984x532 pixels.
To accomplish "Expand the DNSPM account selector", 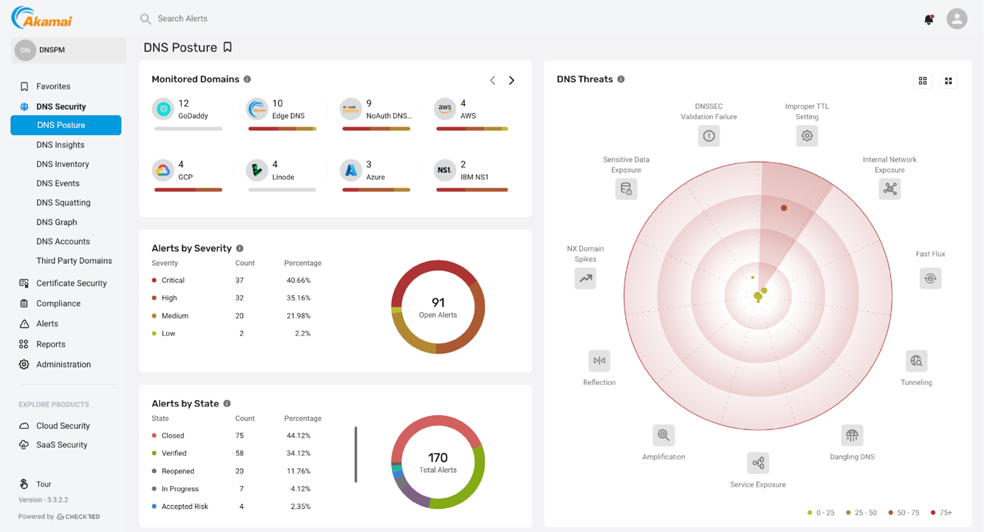I will click(x=68, y=50).
